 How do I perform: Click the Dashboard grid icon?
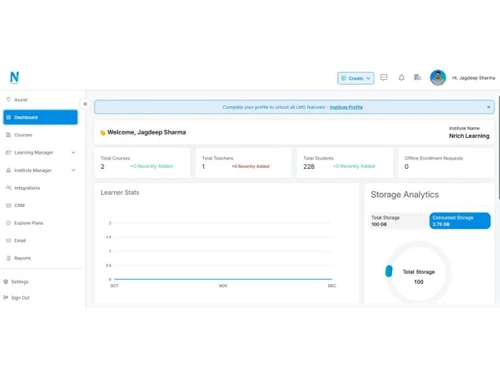[9, 117]
